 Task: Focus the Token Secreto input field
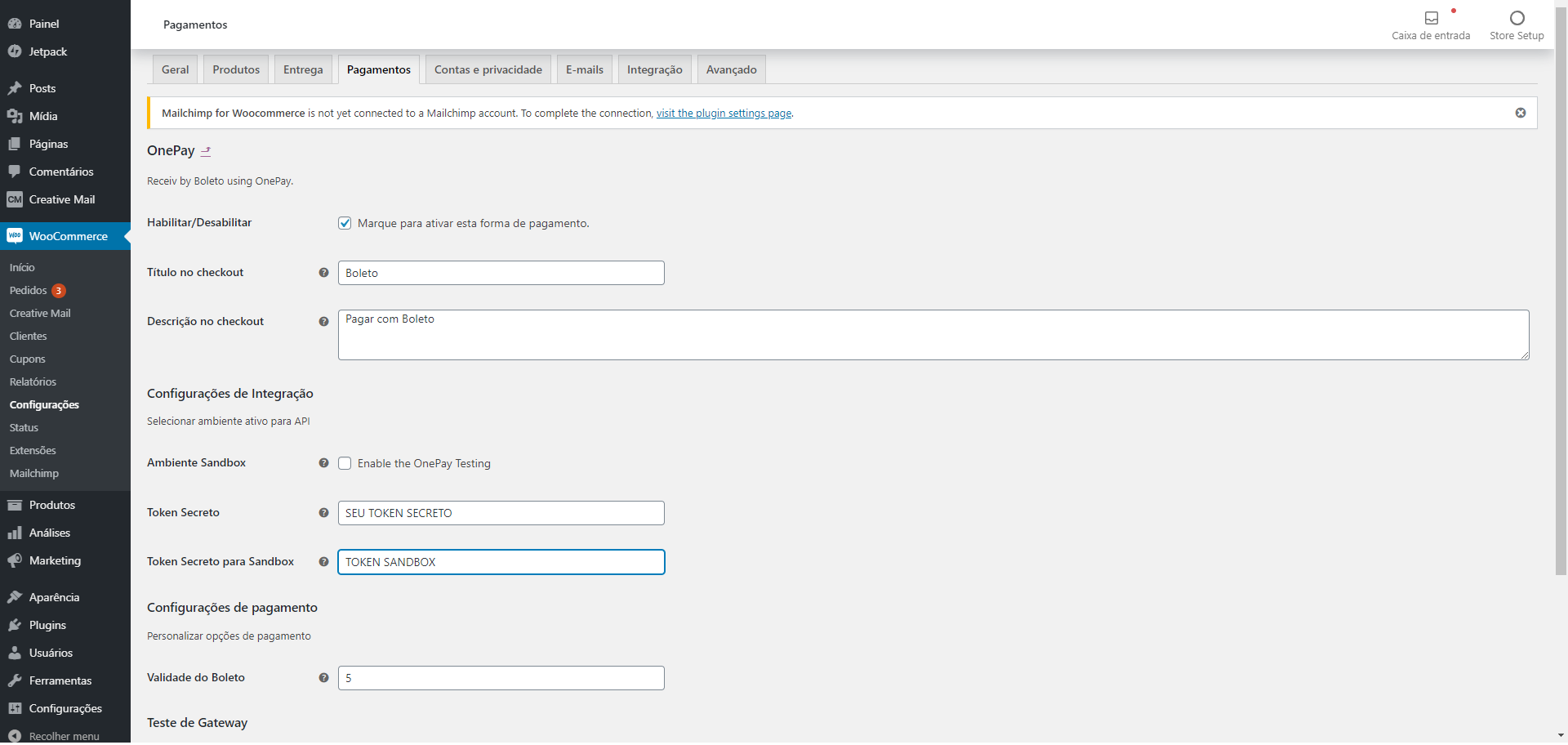click(501, 513)
